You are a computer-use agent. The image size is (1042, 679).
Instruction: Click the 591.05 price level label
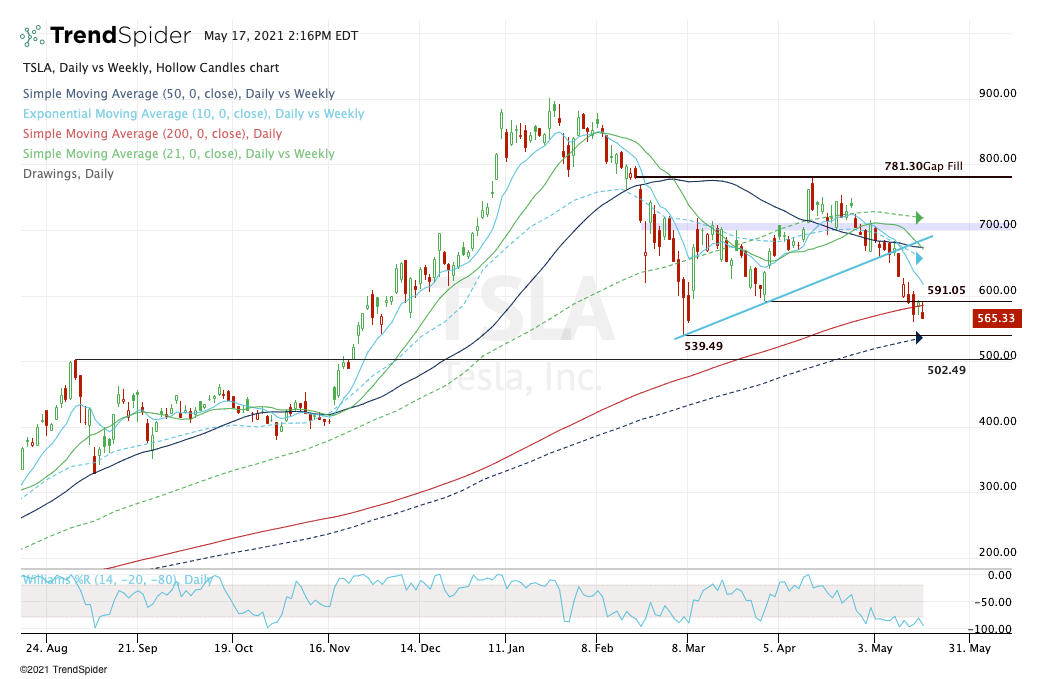[x=946, y=290]
